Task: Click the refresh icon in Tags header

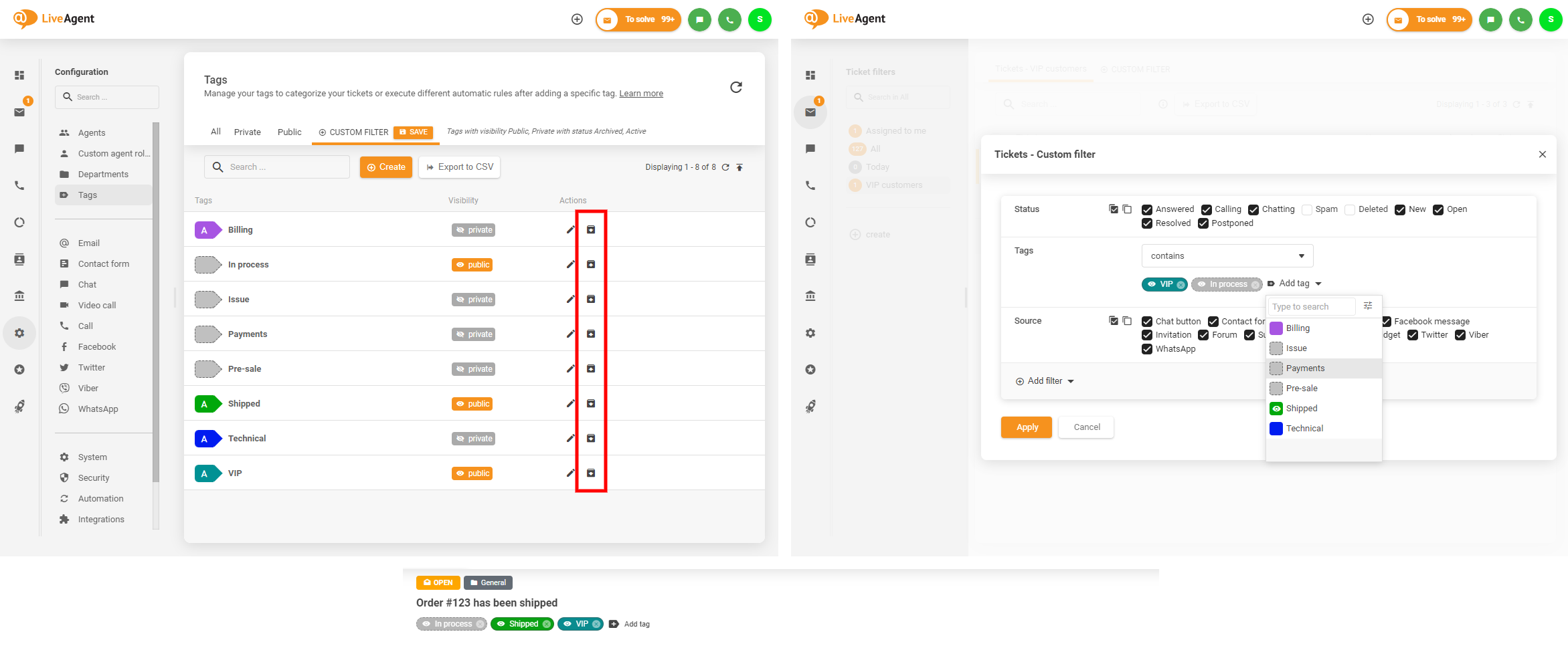Action: [735, 87]
